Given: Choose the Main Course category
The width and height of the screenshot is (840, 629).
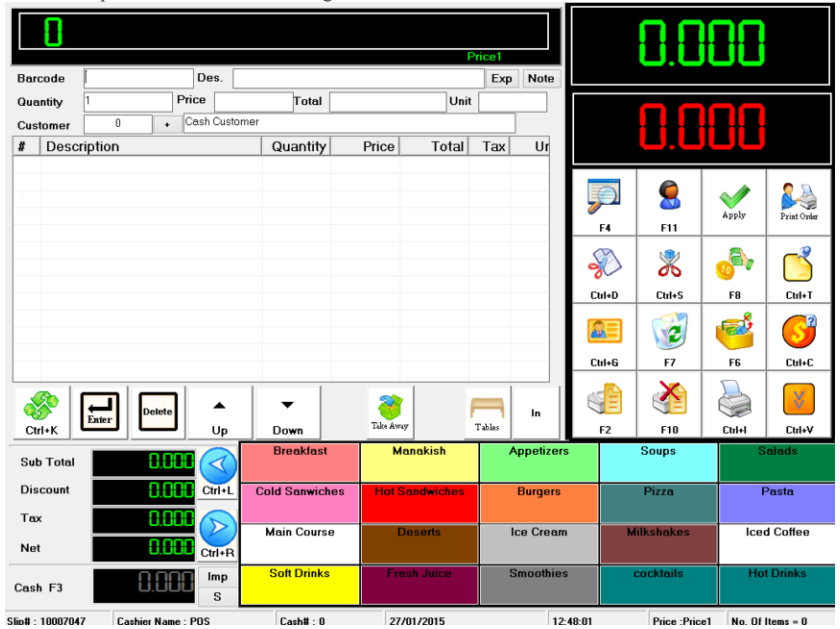Looking at the screenshot, I should (300, 544).
